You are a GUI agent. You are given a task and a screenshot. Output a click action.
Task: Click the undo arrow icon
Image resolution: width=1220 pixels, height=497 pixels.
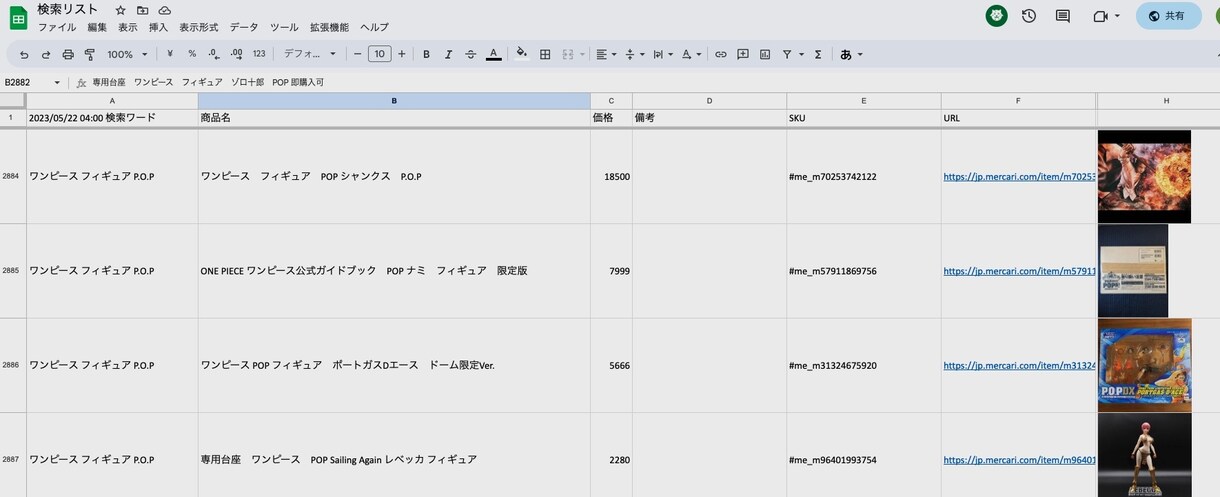click(x=24, y=54)
